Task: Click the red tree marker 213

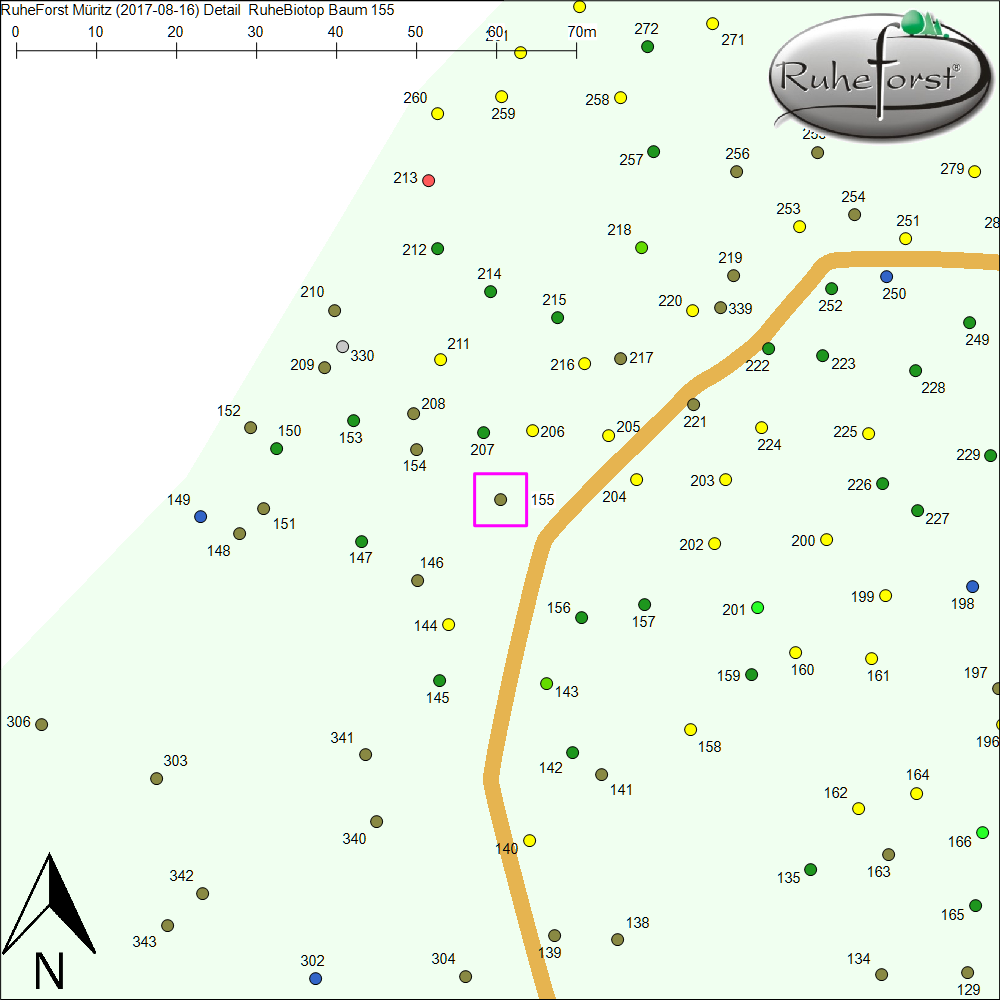Action: (x=429, y=180)
